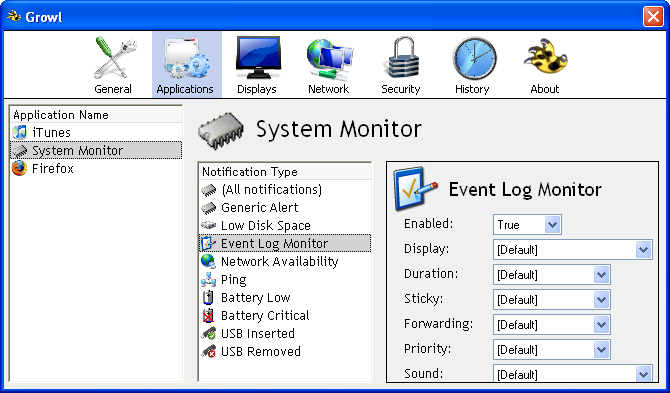Click the Ping network icon
The height and width of the screenshot is (393, 670).
[208, 279]
